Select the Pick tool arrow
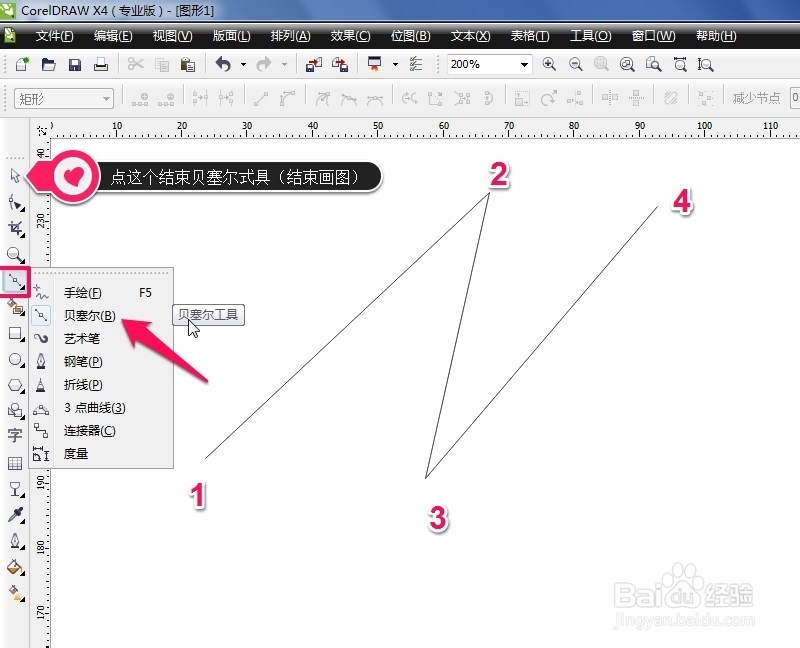800x648 pixels. tap(15, 175)
